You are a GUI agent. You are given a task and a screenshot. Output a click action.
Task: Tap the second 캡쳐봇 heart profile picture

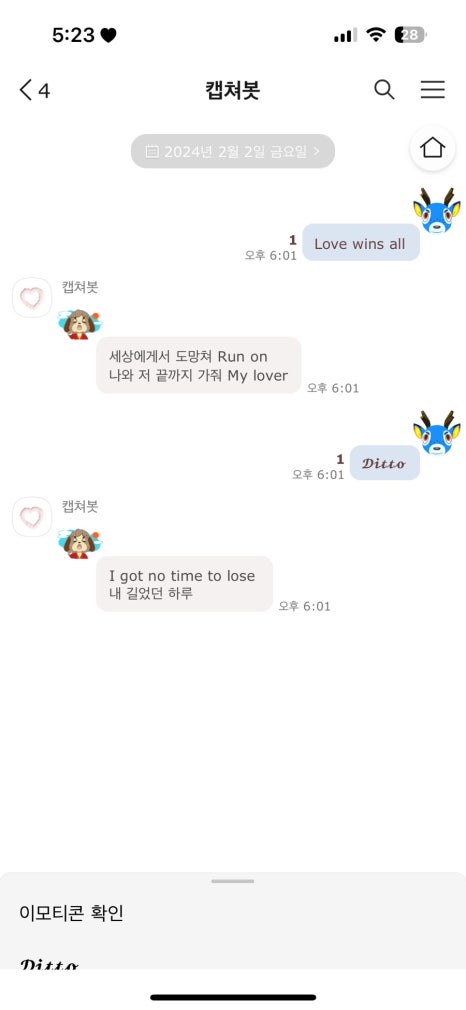coord(32,517)
